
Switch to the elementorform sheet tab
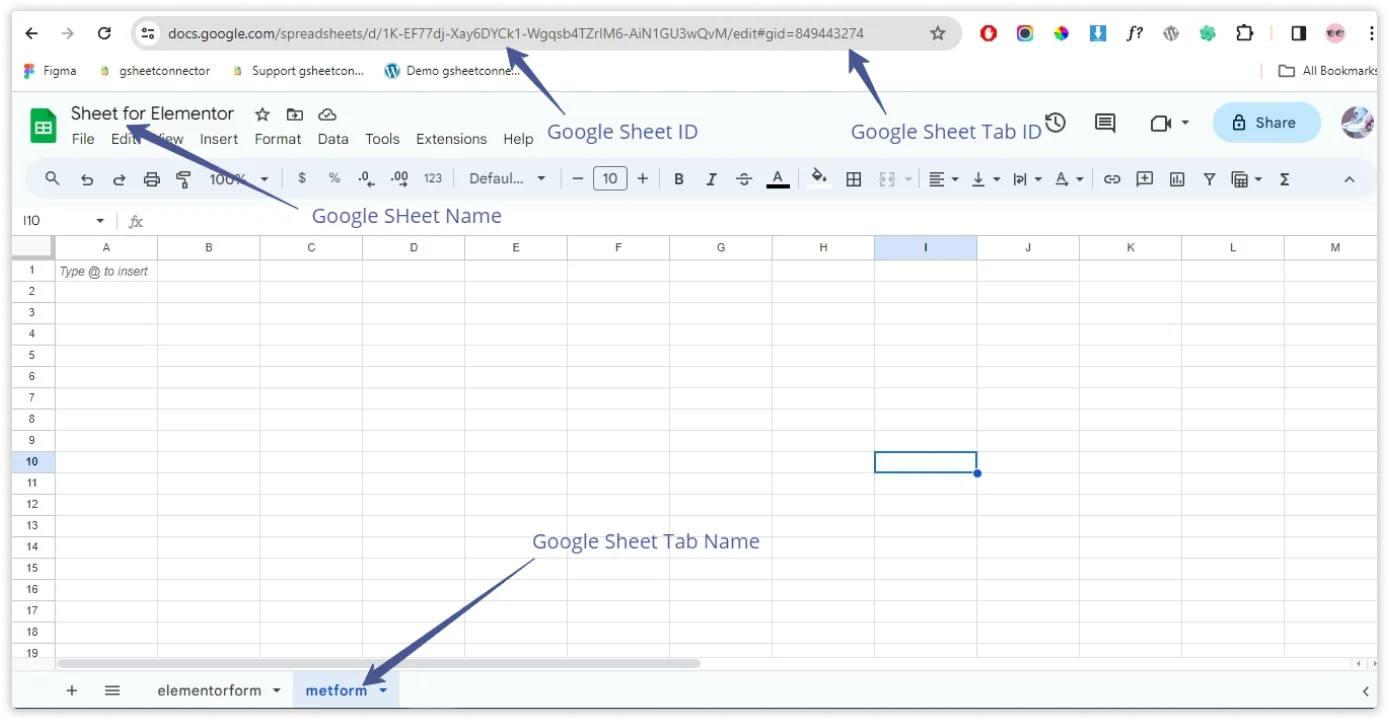click(209, 691)
